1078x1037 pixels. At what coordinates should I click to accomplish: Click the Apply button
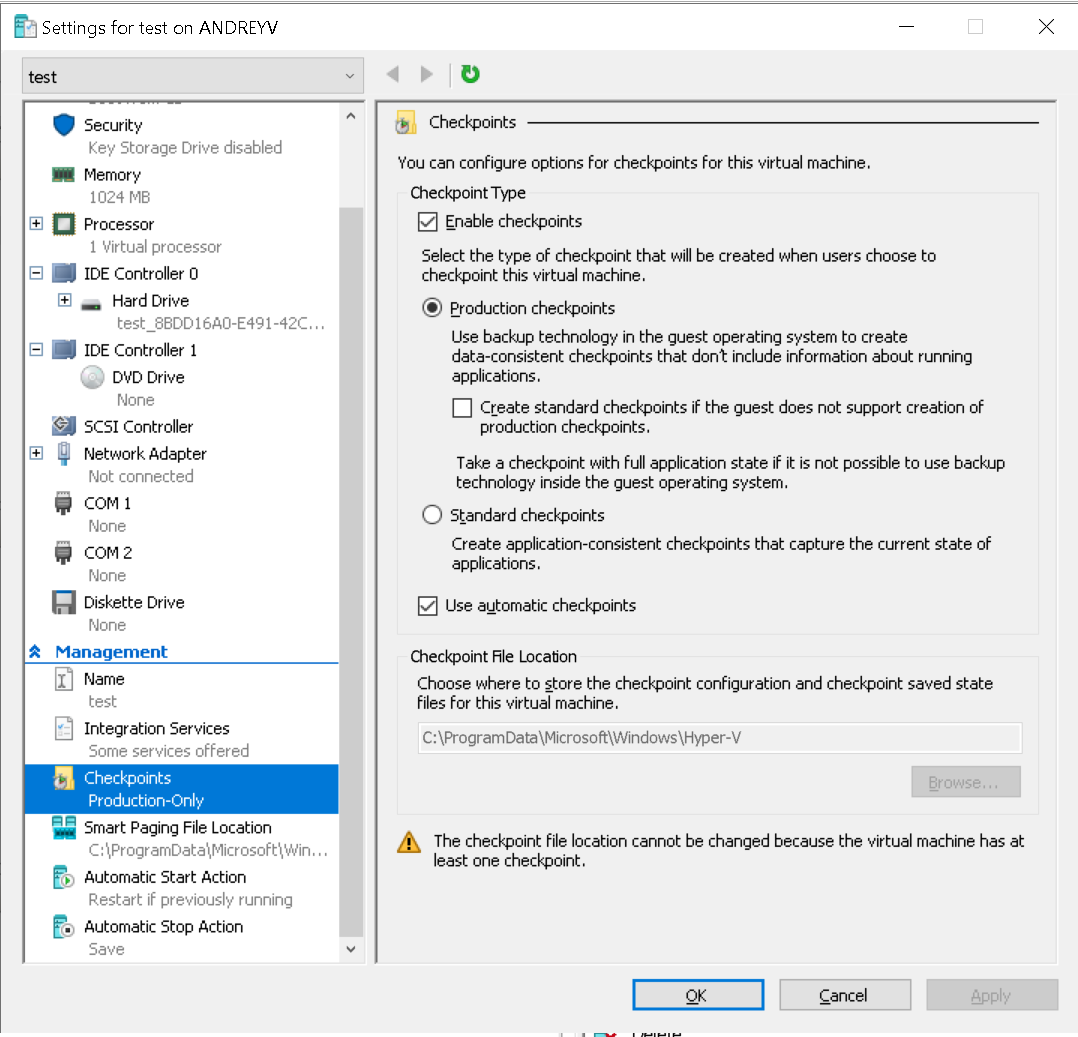[x=991, y=995]
